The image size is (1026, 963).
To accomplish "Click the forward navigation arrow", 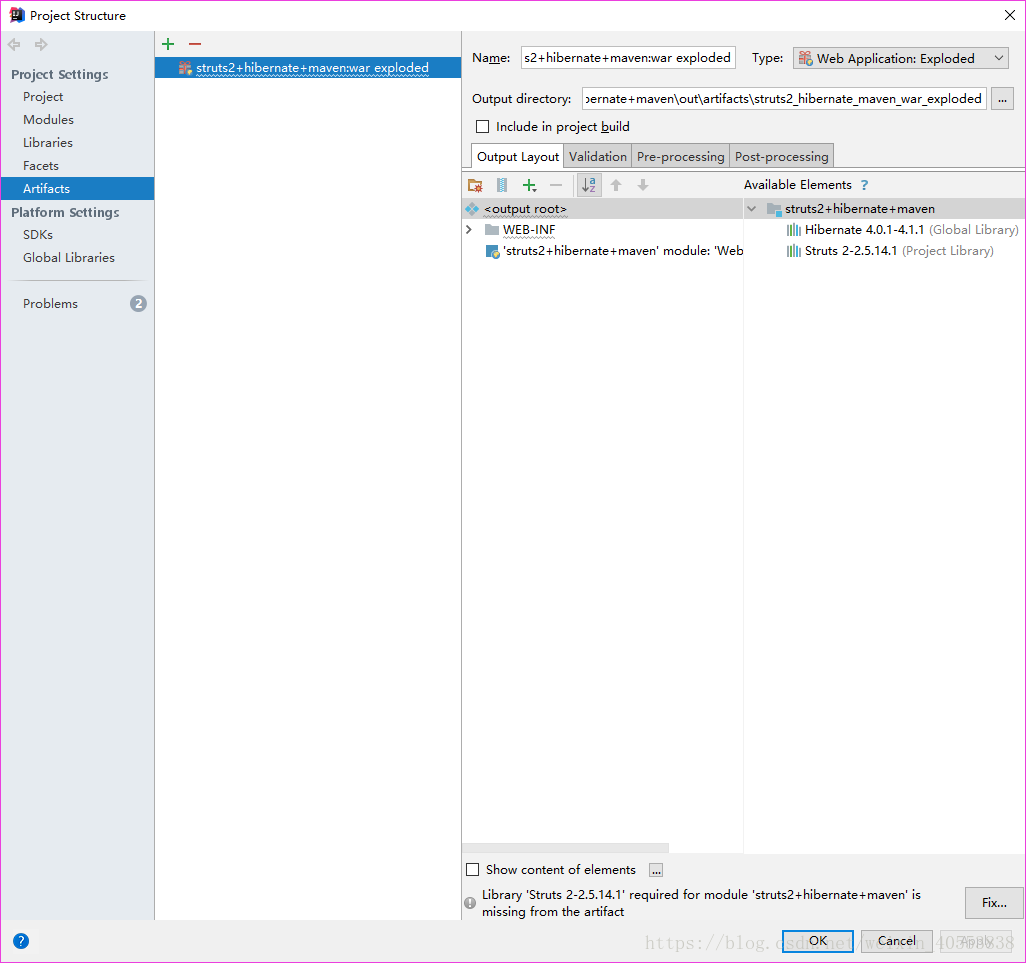I will pos(41,44).
